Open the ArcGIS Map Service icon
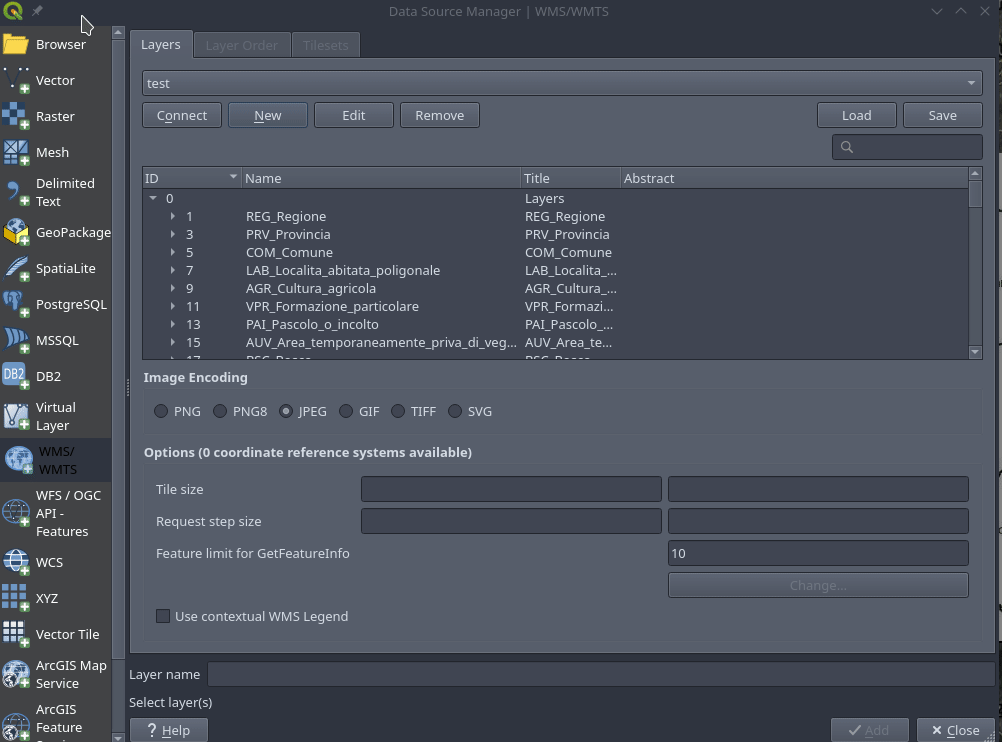Viewport: 1002px width, 742px height. click(x=15, y=674)
